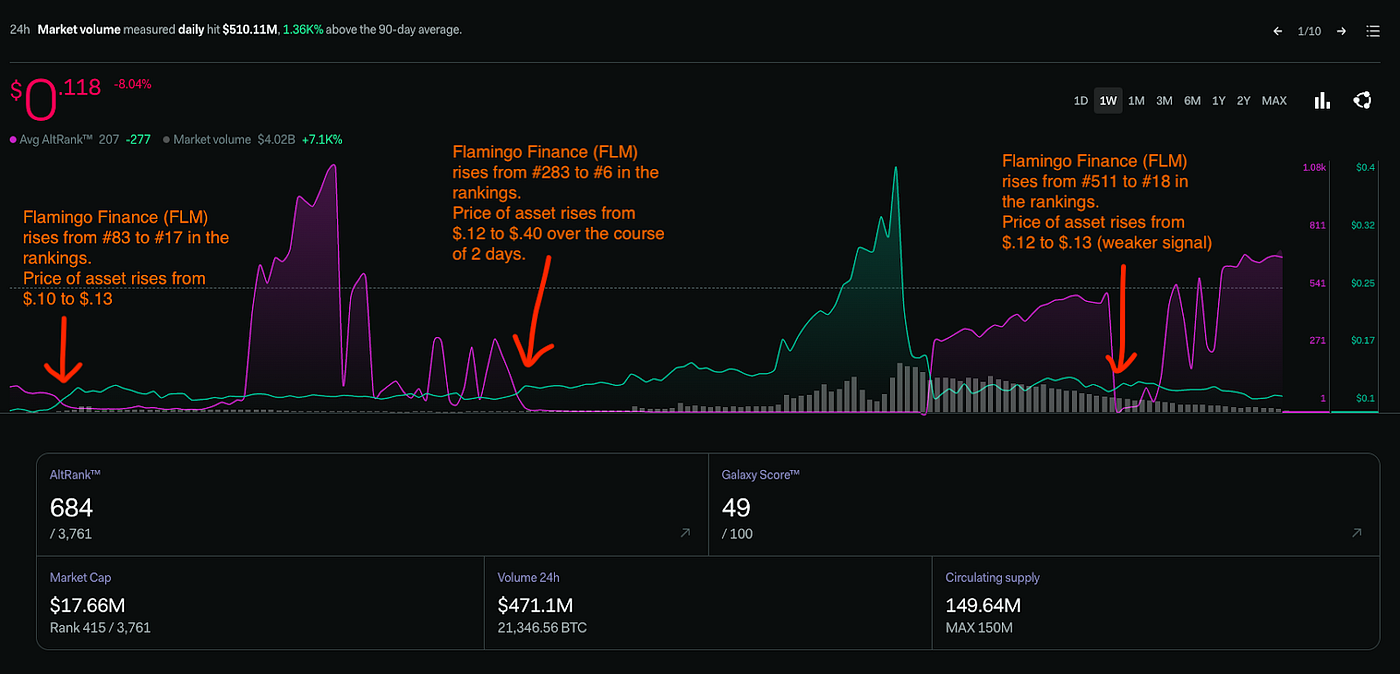Click the AltRank color dot in legend

tap(13, 140)
